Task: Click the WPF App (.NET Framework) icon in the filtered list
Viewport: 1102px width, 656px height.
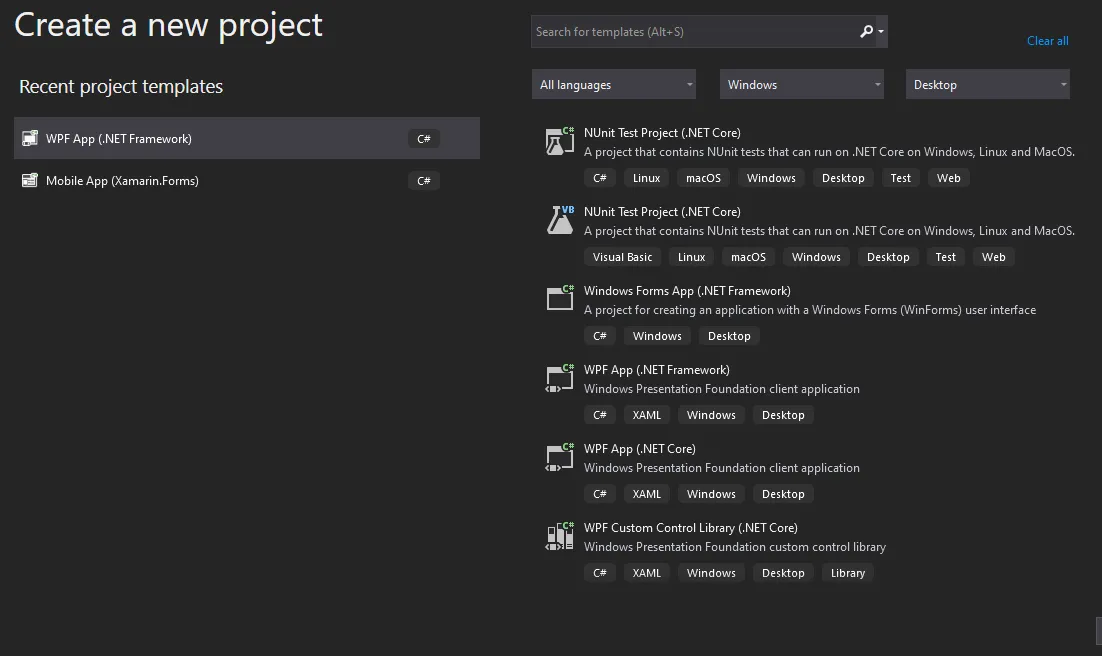Action: (560, 378)
